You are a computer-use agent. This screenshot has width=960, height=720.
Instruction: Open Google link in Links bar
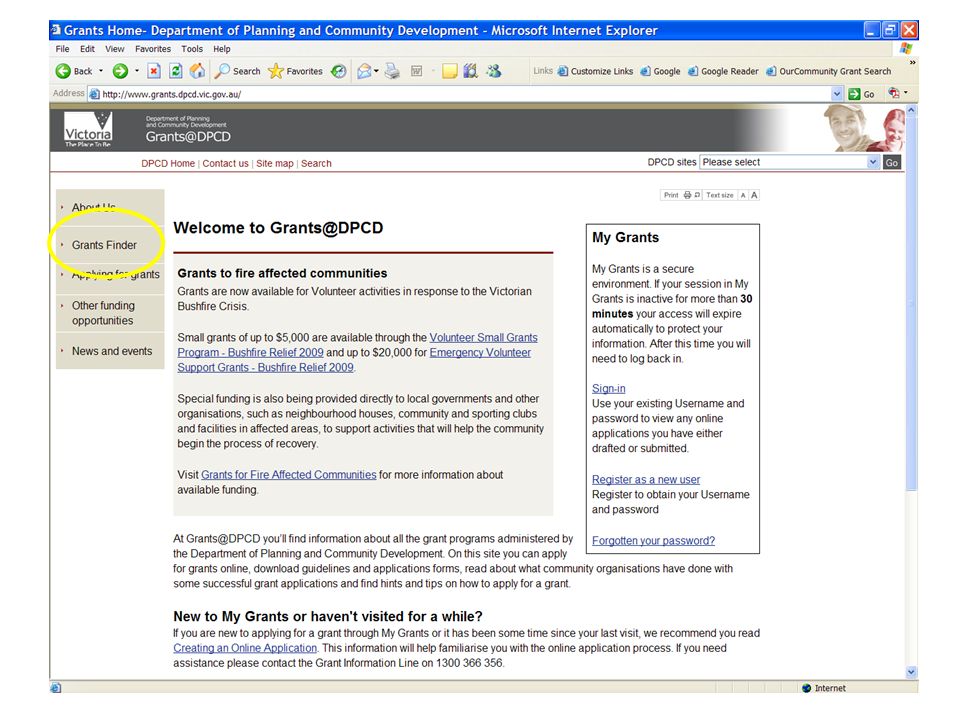click(661, 71)
